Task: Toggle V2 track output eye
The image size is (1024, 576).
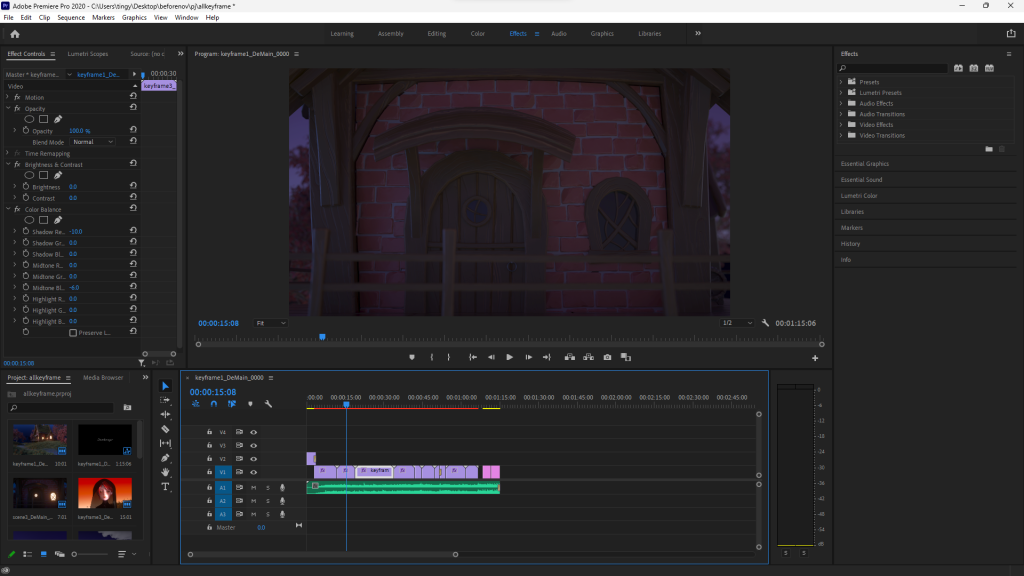Action: 253,458
